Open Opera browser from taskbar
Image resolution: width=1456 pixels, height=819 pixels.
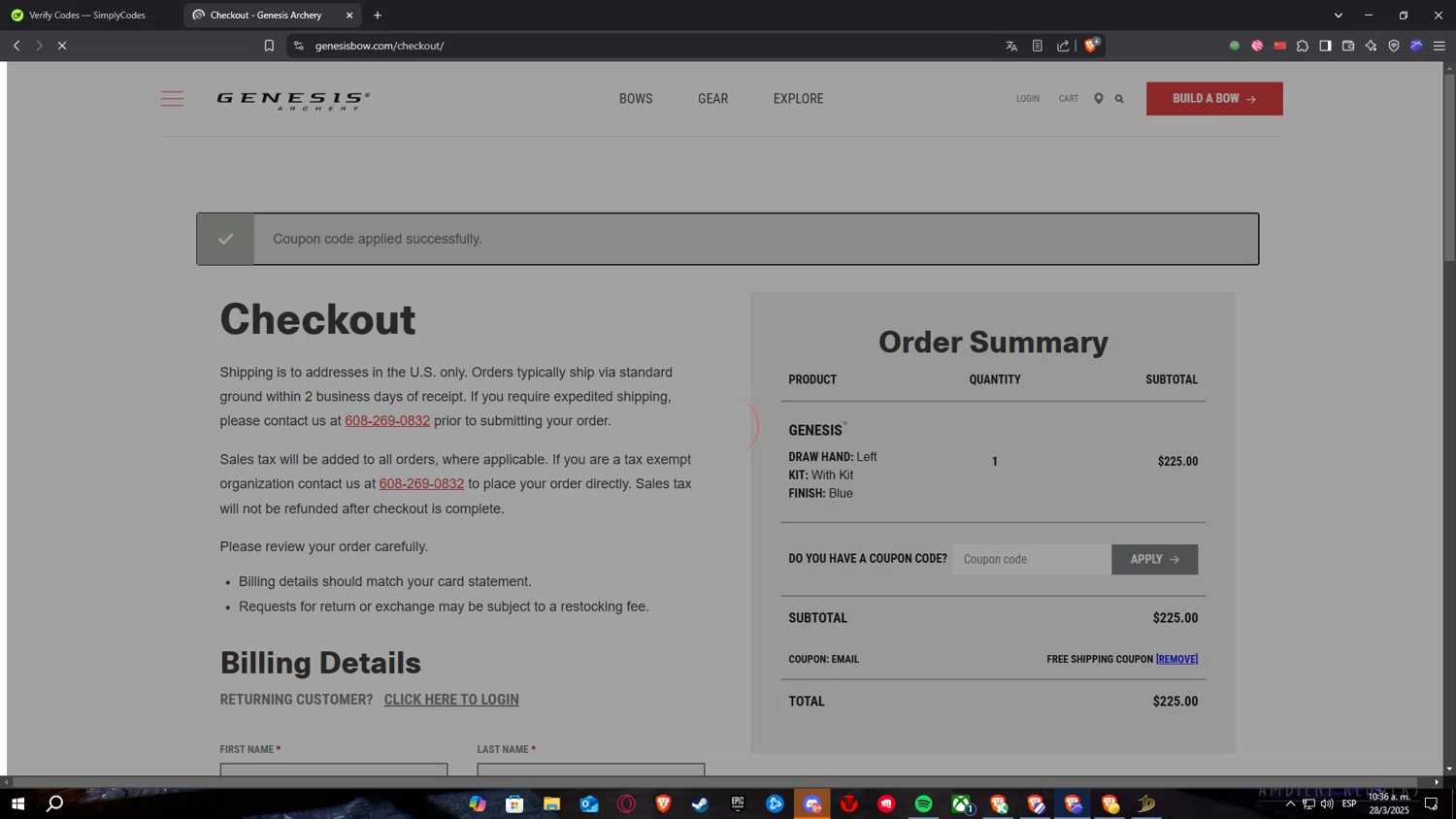(x=626, y=803)
